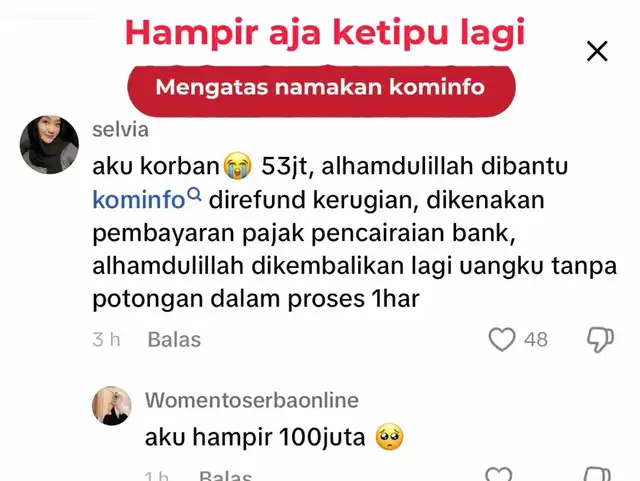The width and height of the screenshot is (640, 481).
Task: Close the comments panel with the X
Action: point(597,51)
